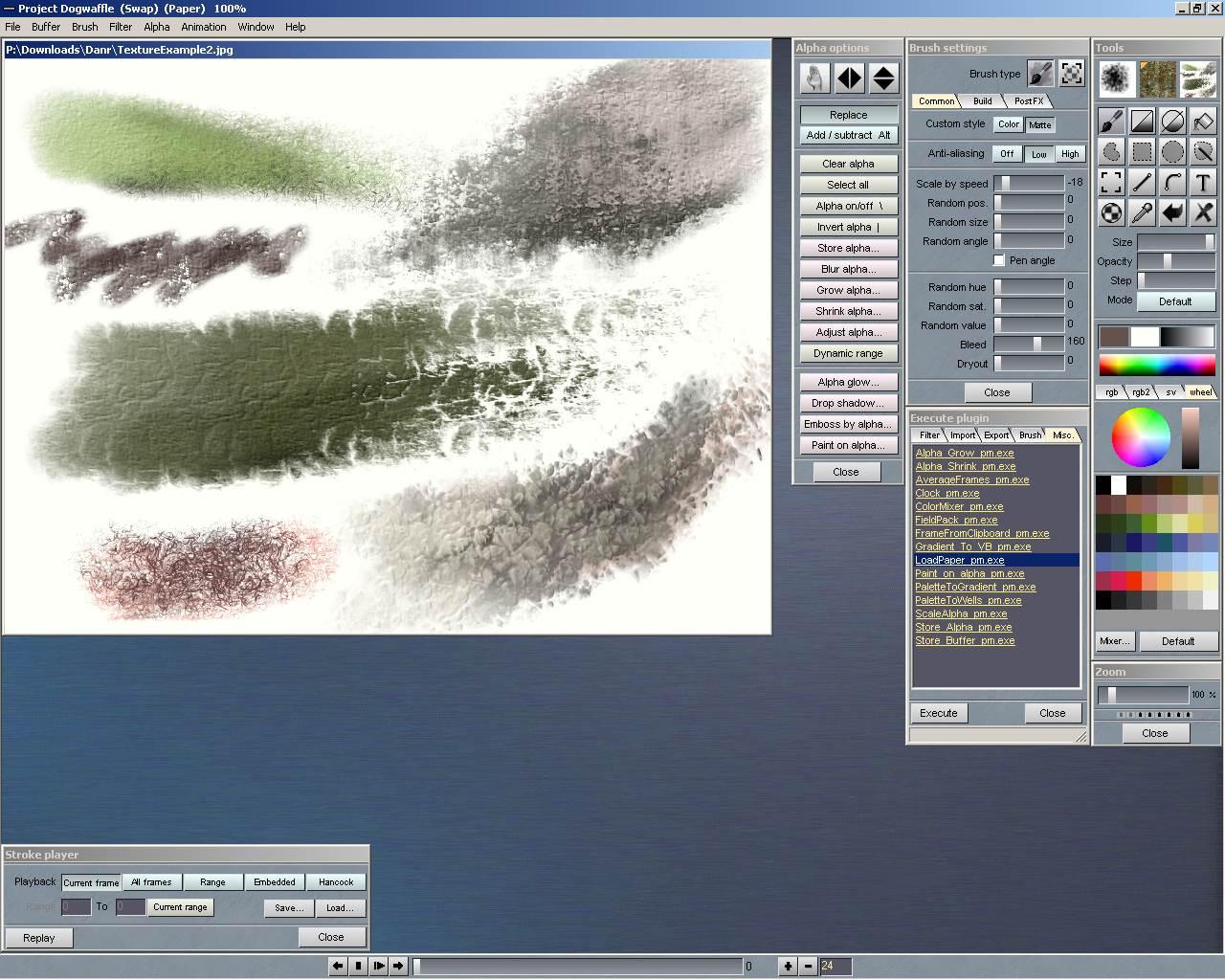Pick the Text tool
The image size is (1225, 980).
[x=1203, y=182]
